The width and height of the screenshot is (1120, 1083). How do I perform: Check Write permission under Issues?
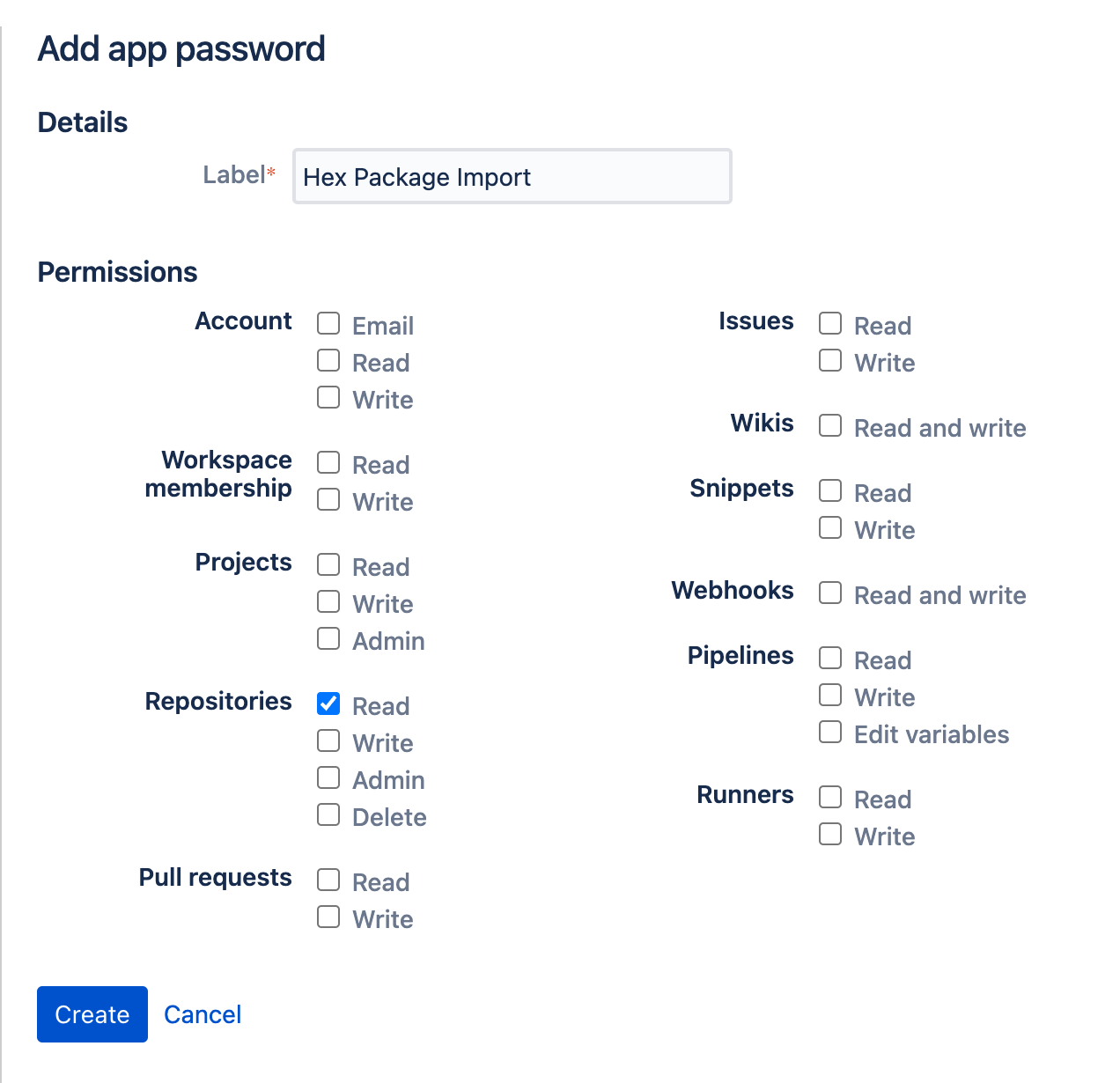[829, 360]
